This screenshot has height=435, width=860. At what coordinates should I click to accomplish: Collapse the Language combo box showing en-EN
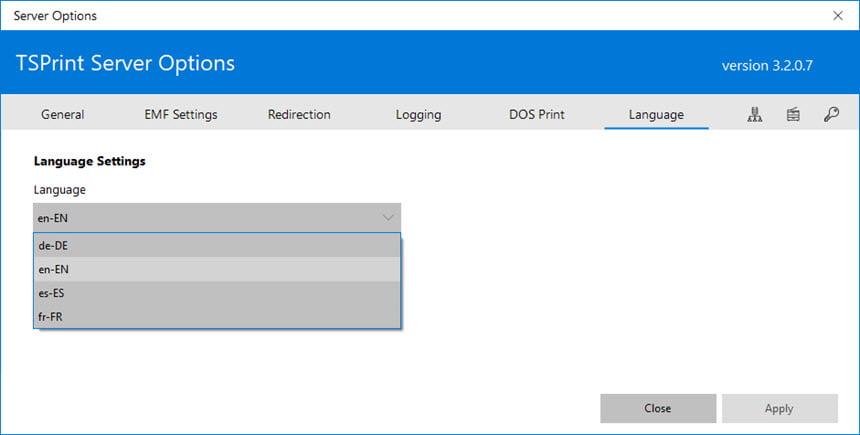pos(217,218)
